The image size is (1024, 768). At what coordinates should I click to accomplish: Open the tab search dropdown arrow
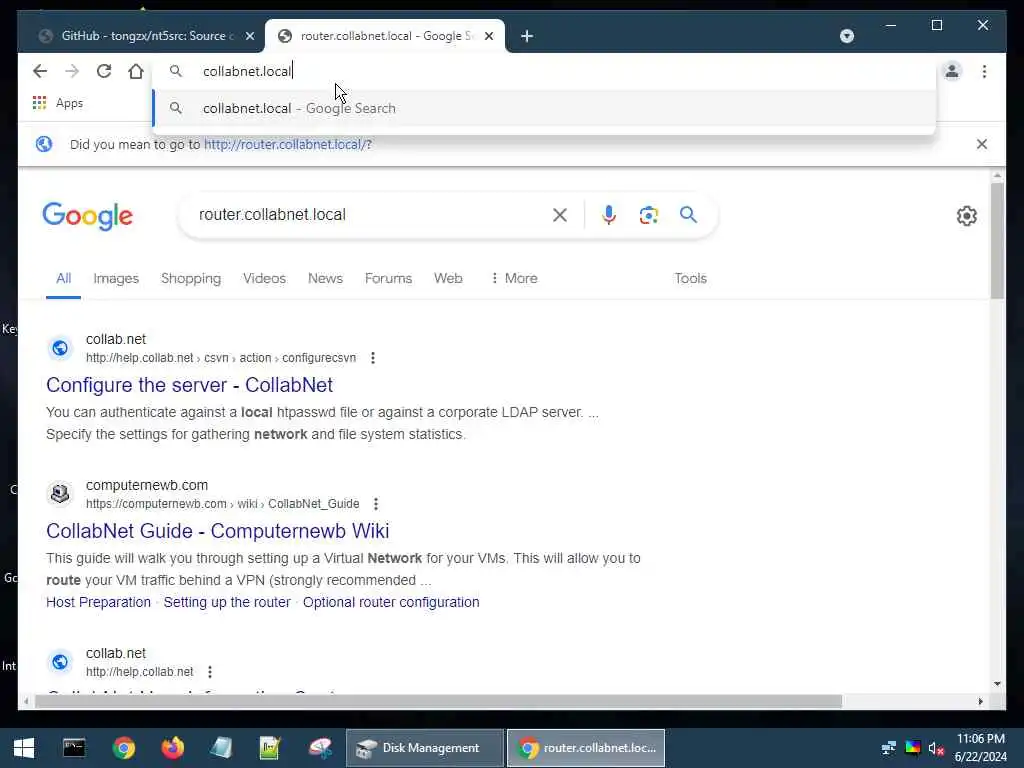point(846,36)
